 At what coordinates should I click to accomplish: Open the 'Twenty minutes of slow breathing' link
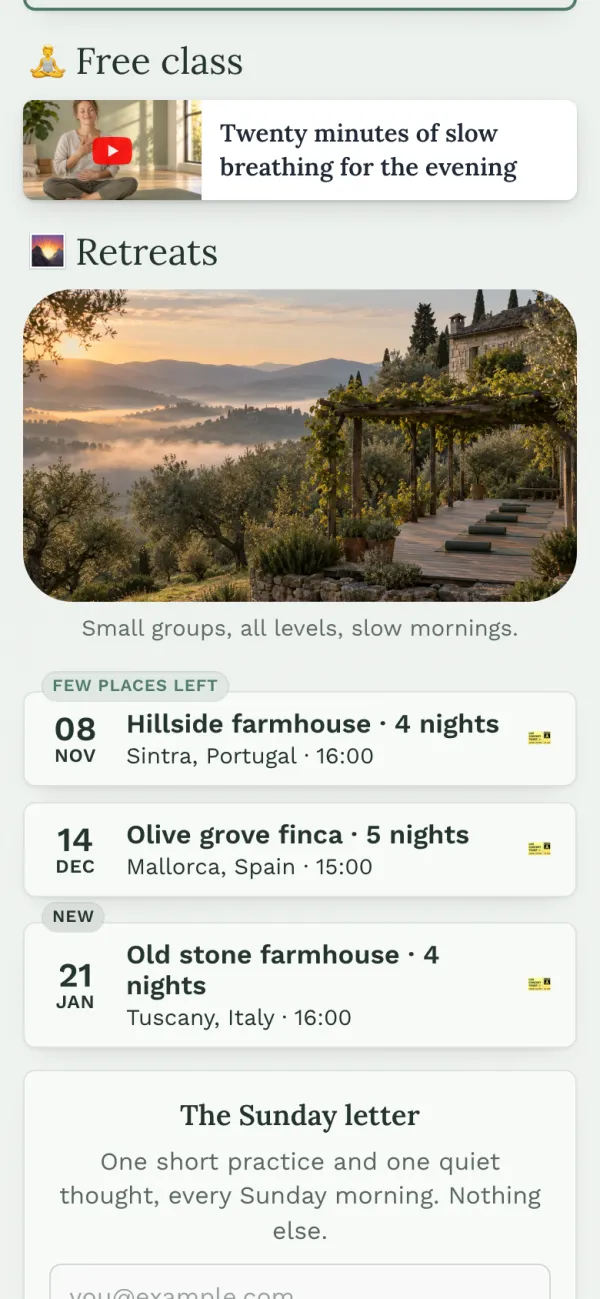click(x=369, y=150)
